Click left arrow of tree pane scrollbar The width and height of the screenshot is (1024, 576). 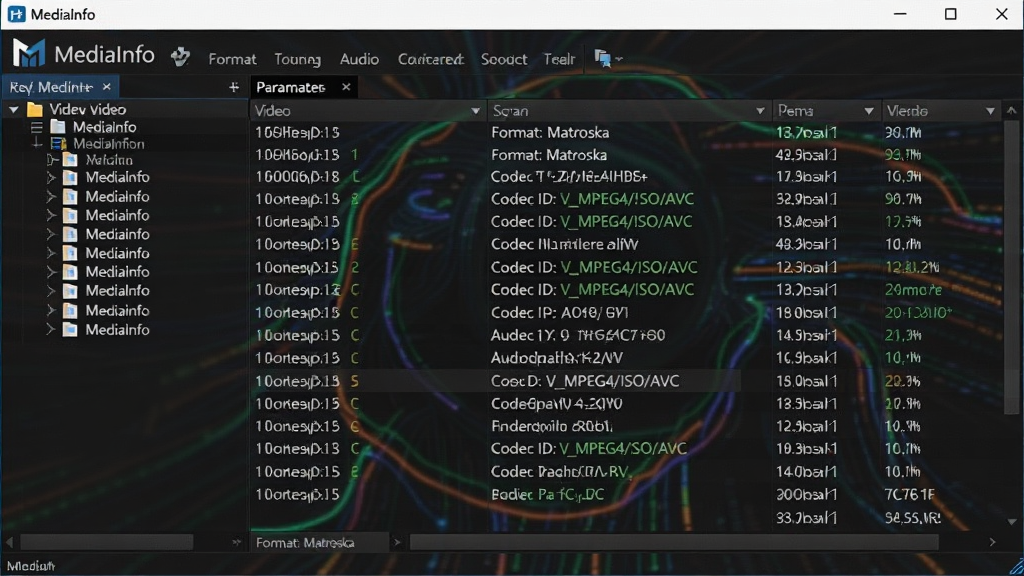[x=9, y=542]
